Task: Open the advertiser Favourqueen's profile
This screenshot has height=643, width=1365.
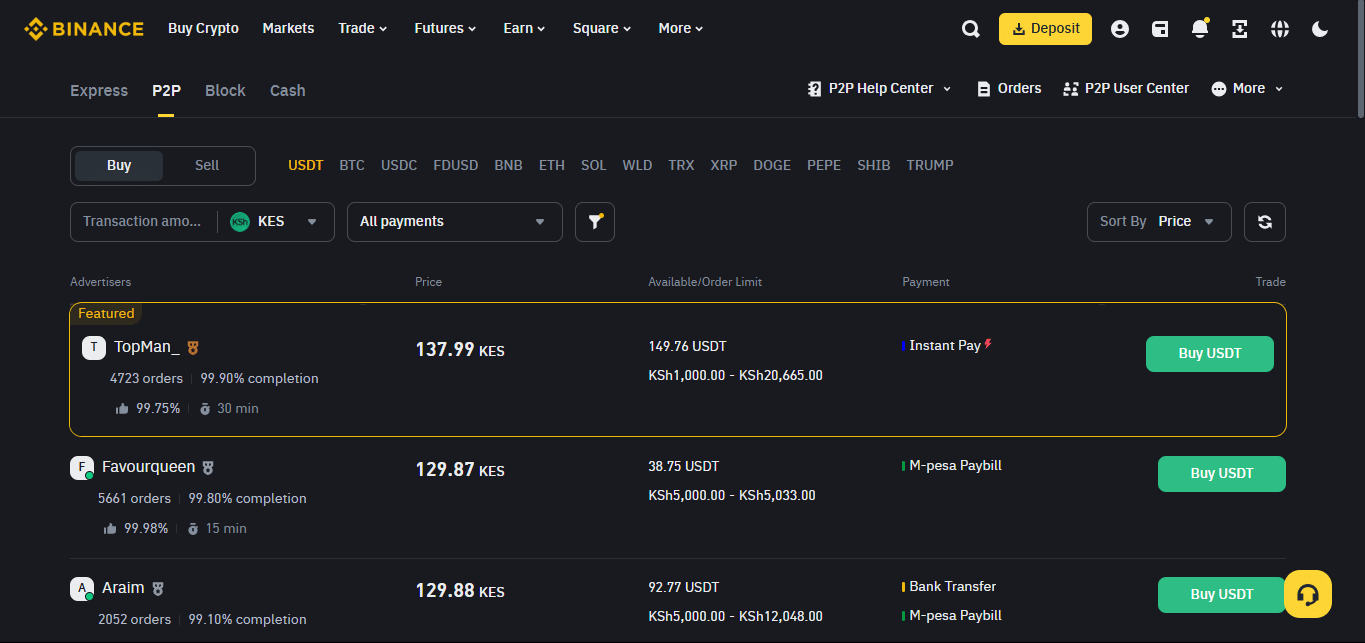Action: coord(148,466)
